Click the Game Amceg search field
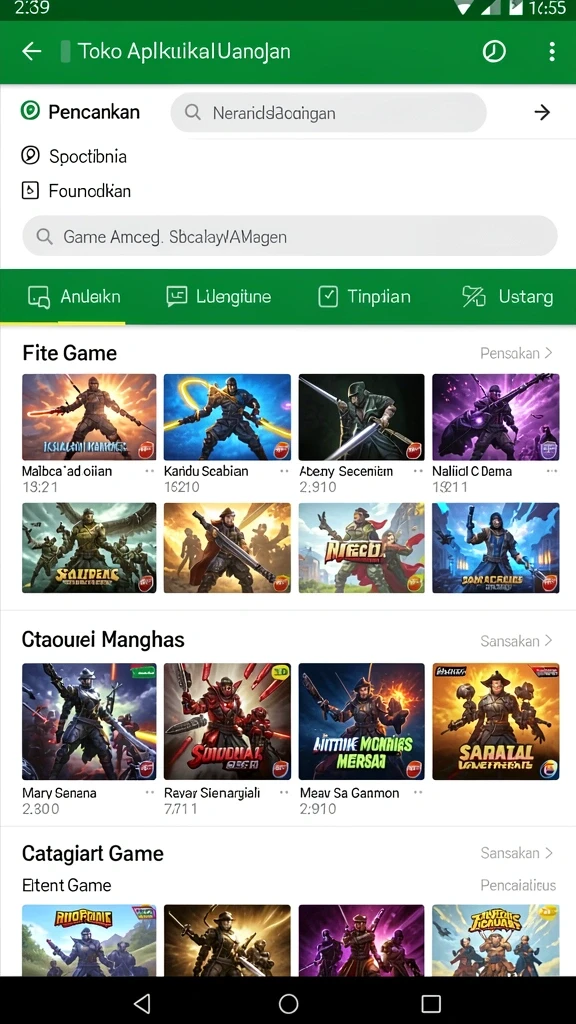576x1024 pixels. point(290,236)
